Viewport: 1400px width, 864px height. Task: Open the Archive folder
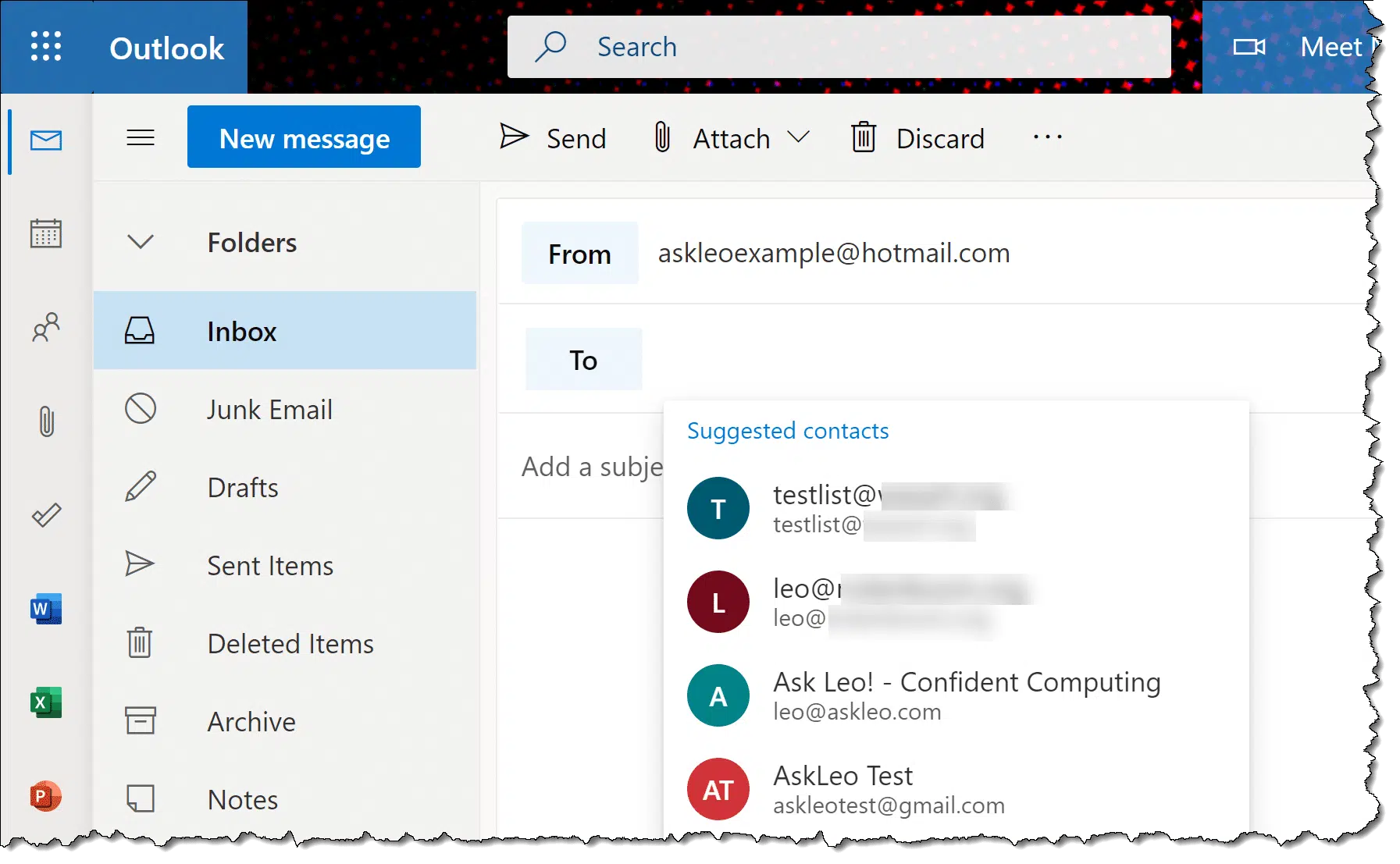285,721
